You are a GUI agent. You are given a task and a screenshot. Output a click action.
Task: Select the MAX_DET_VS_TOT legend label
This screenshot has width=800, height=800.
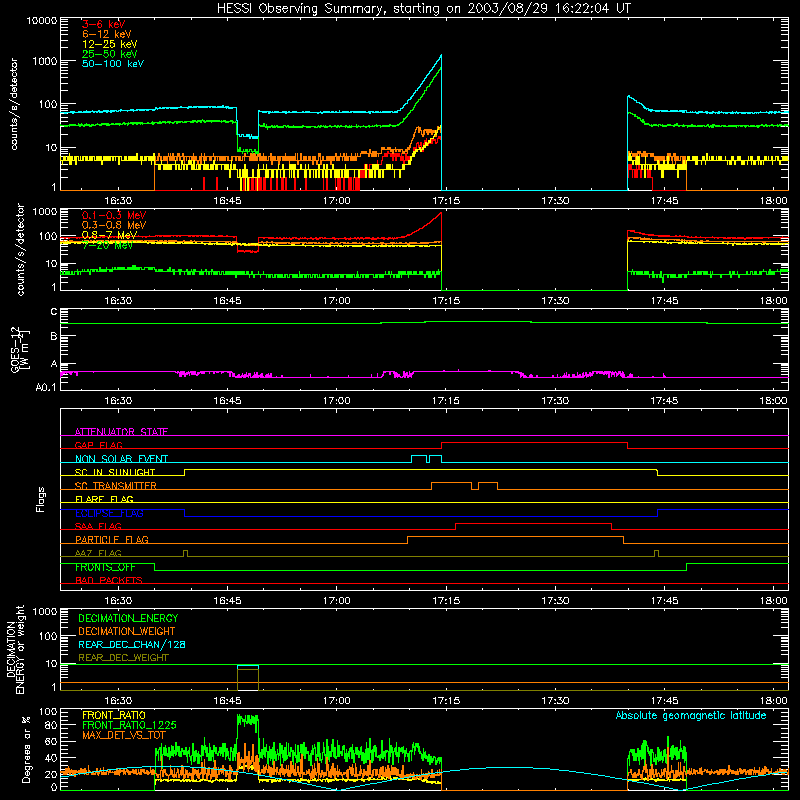click(x=124, y=735)
